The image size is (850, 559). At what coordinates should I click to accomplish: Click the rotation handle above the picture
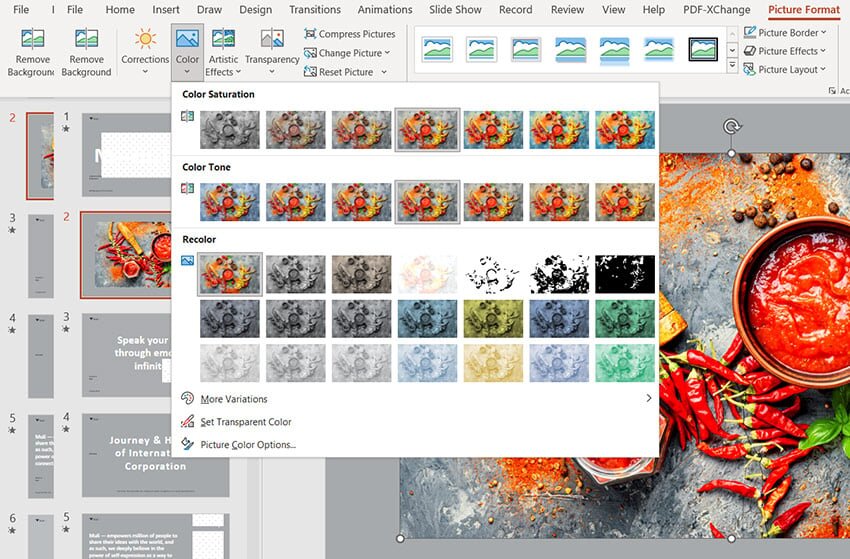click(732, 127)
